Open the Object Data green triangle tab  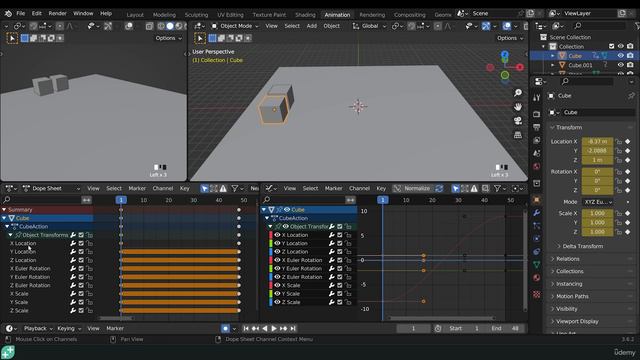coord(537,265)
